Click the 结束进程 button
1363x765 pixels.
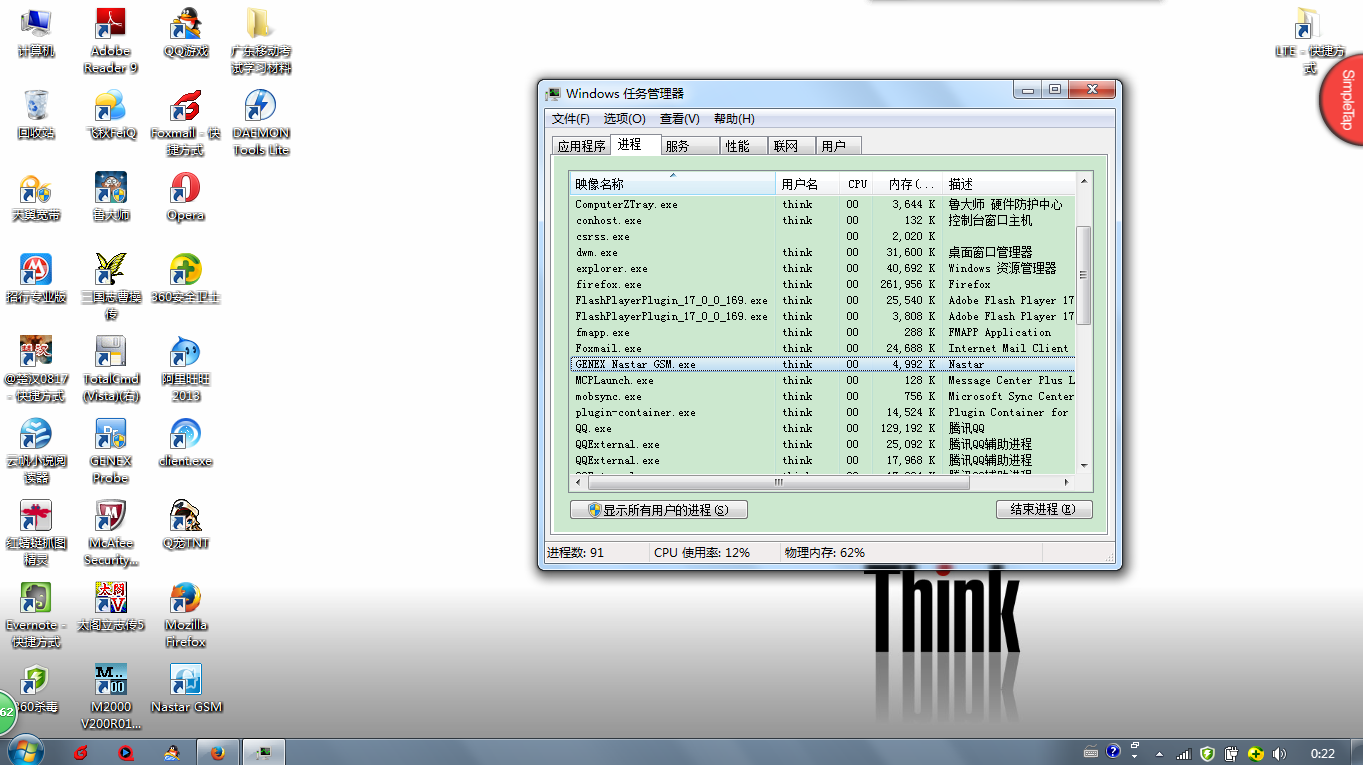point(1044,510)
